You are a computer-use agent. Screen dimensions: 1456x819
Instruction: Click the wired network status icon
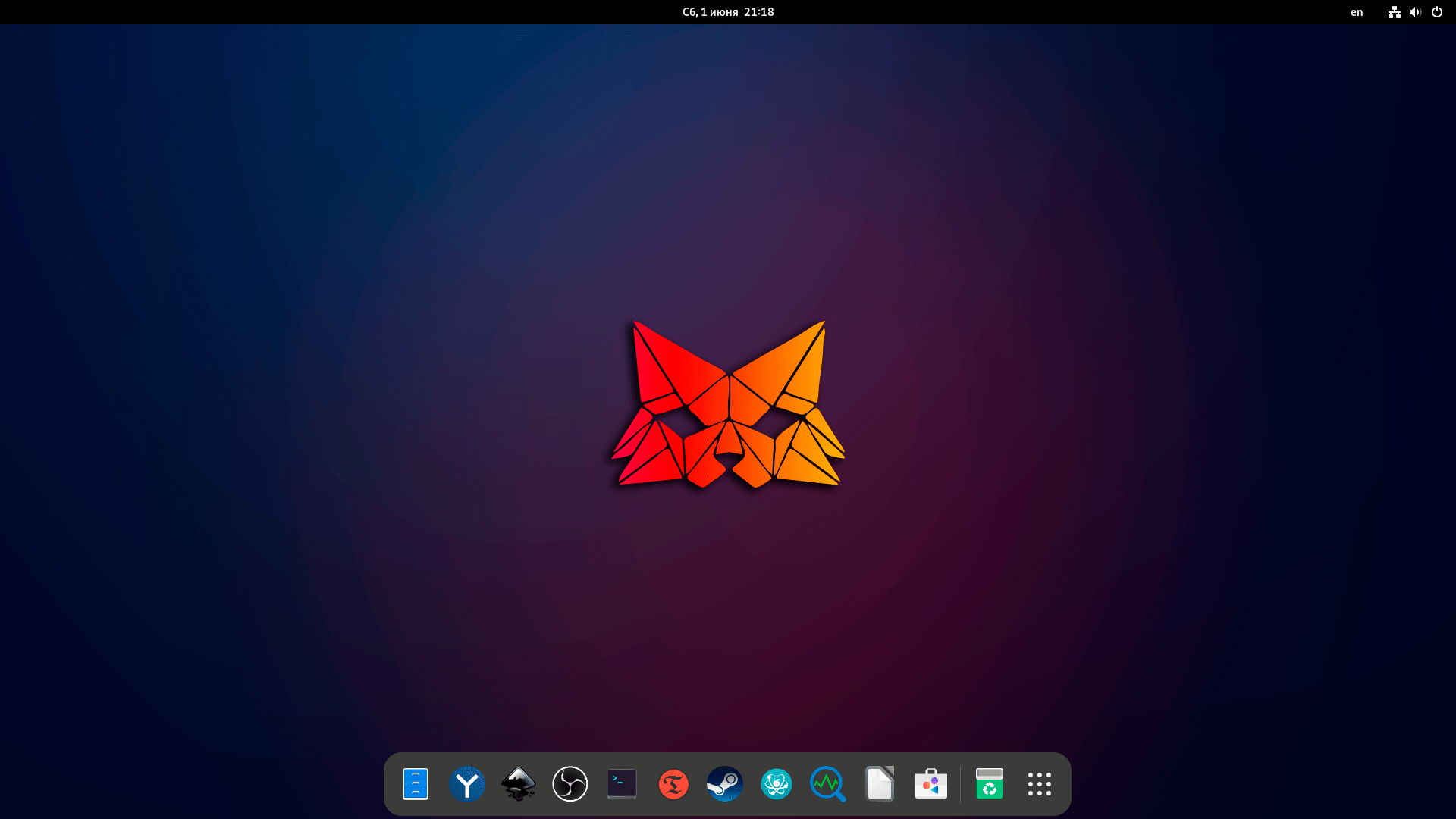pos(1395,12)
